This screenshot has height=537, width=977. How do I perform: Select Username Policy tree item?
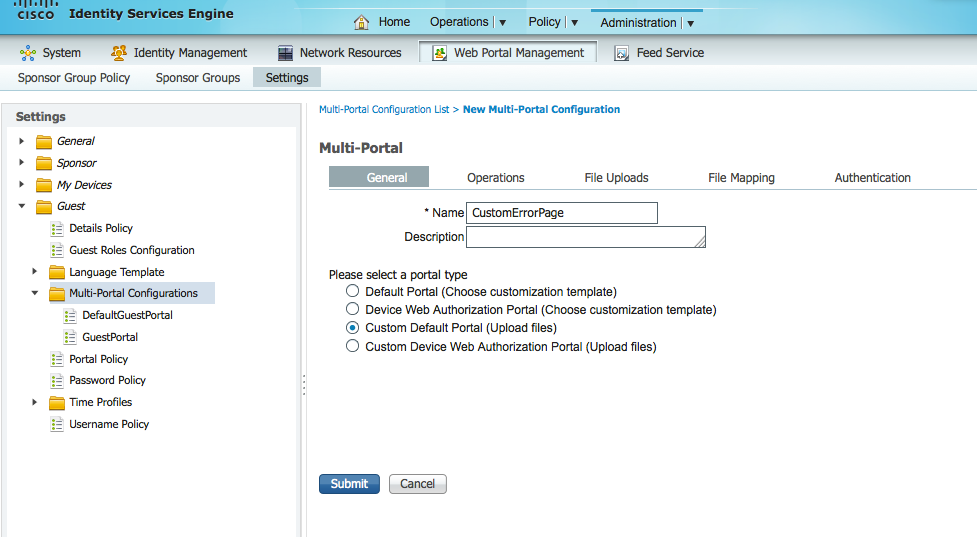(109, 424)
